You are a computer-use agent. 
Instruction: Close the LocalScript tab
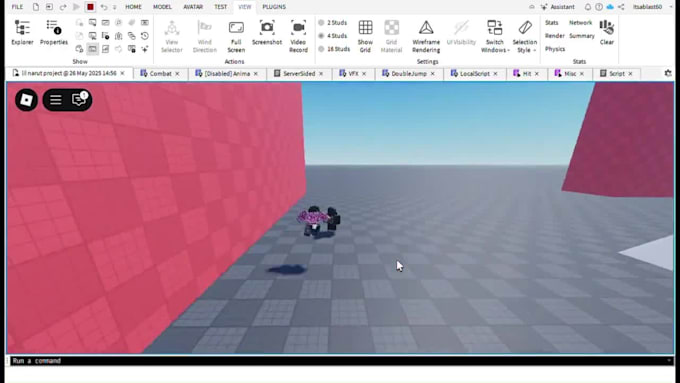495,74
